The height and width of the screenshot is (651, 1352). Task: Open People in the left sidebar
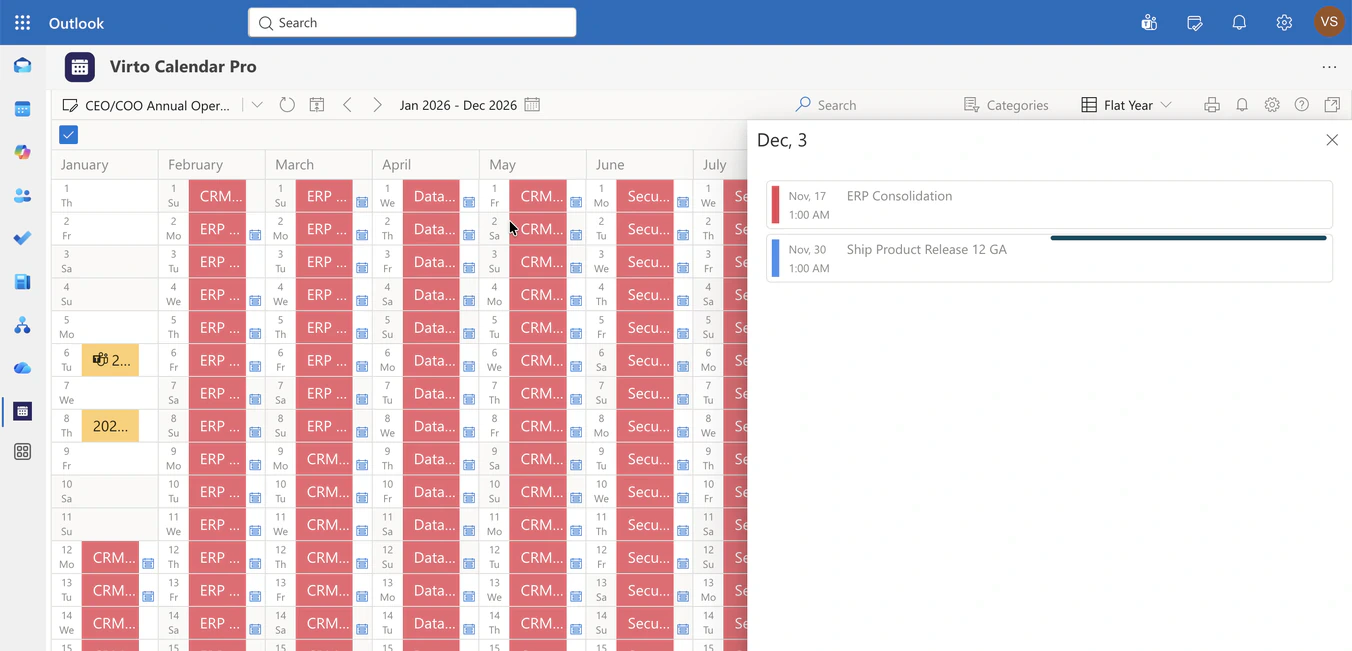pyautogui.click(x=22, y=196)
